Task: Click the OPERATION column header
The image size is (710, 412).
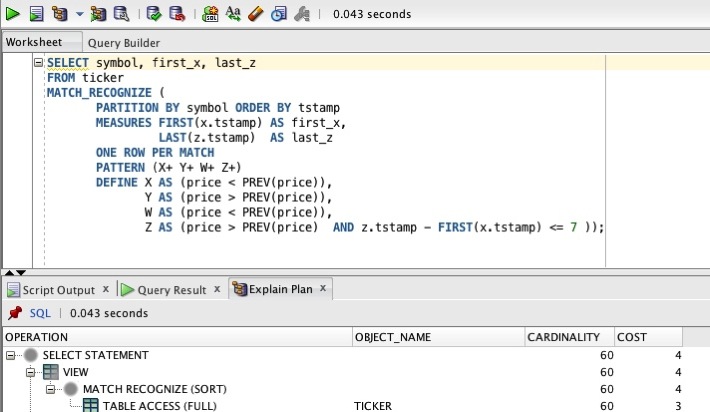Action: pyautogui.click(x=178, y=337)
